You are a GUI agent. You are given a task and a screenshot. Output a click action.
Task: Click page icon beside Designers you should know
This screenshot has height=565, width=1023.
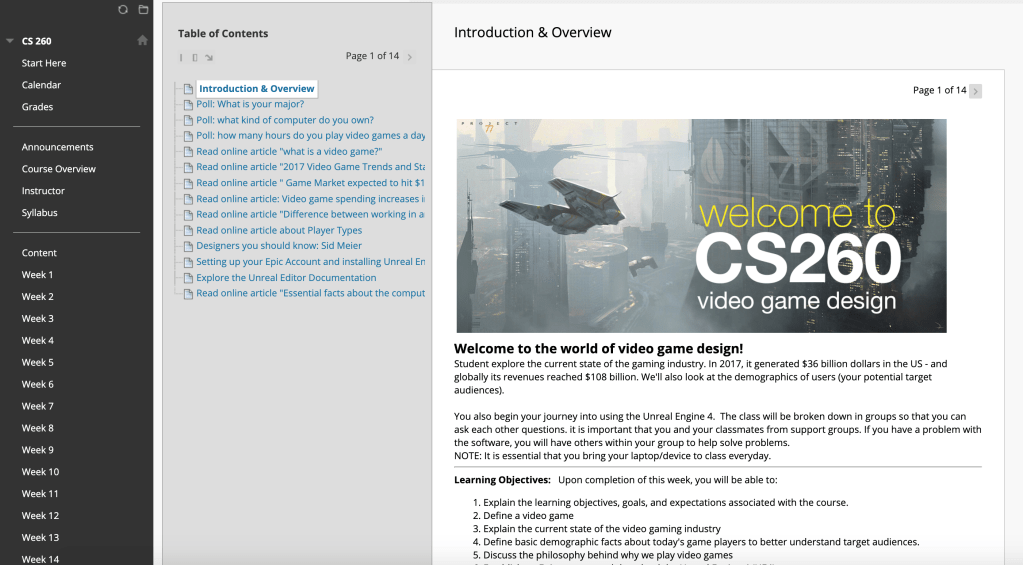(x=188, y=246)
